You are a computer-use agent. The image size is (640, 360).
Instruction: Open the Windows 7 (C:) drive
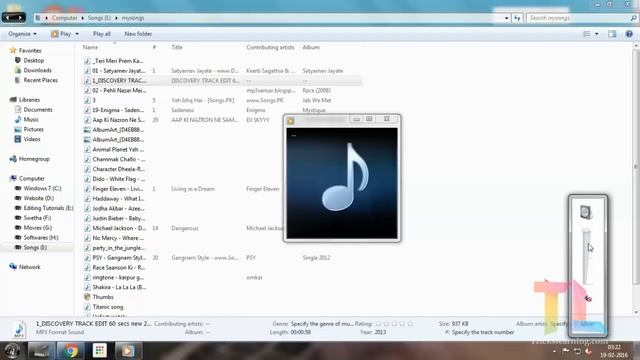pos(42,188)
